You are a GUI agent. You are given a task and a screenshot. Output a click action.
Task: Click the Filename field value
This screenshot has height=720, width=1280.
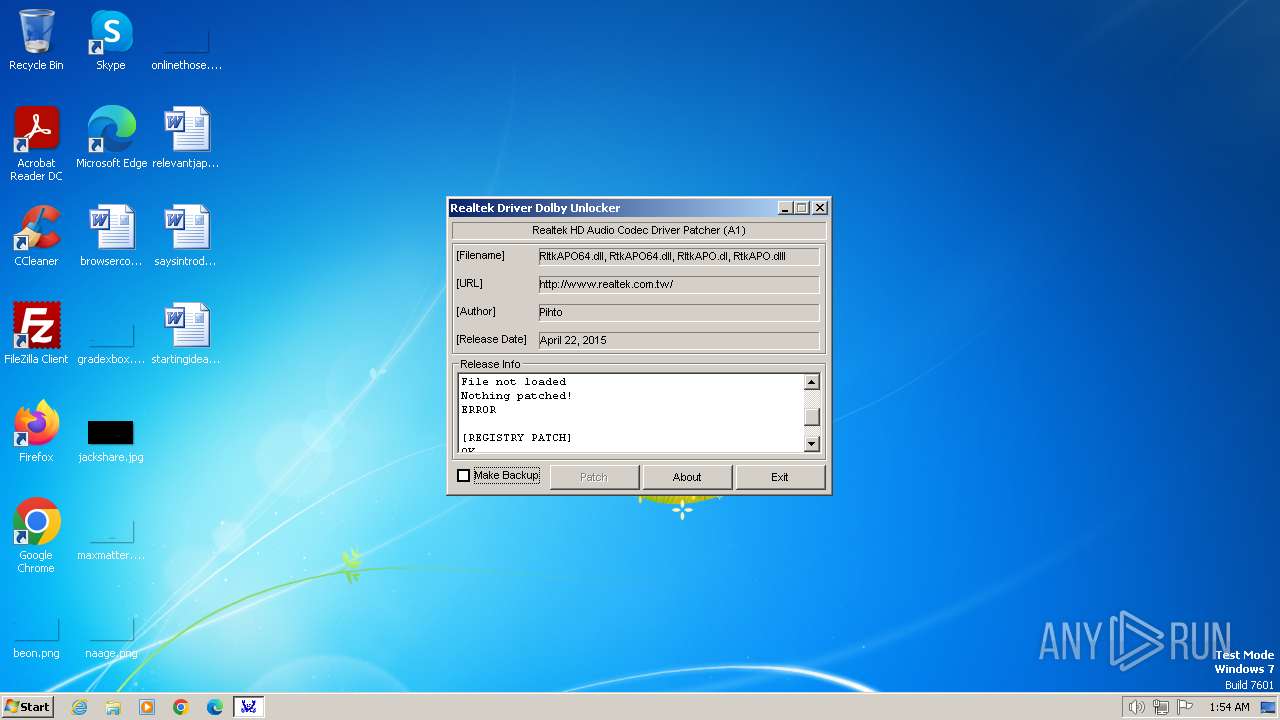tap(679, 256)
